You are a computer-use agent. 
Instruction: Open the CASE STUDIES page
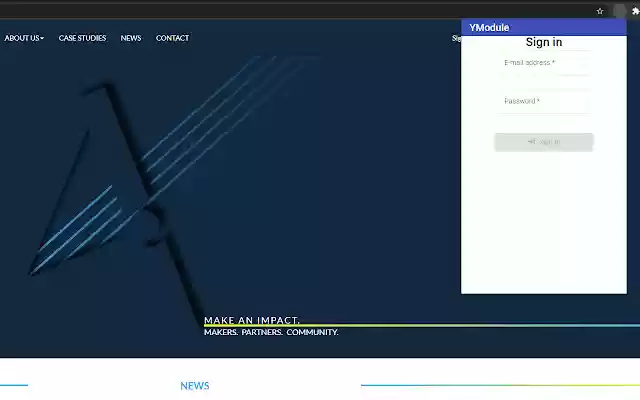coord(82,38)
